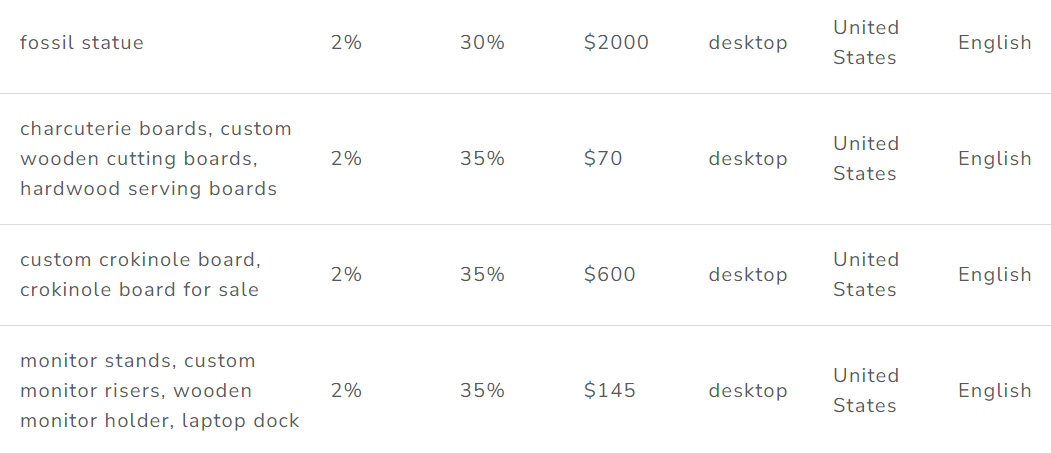Viewport: 1051px width, 453px height.
Task: Click the $145 price value
Action: [609, 391]
